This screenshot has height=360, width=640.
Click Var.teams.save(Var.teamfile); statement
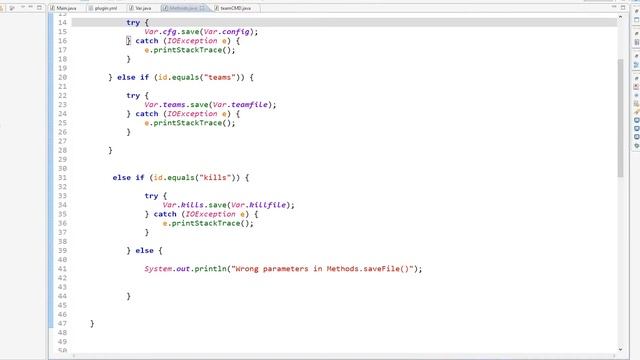pyautogui.click(x=210, y=105)
